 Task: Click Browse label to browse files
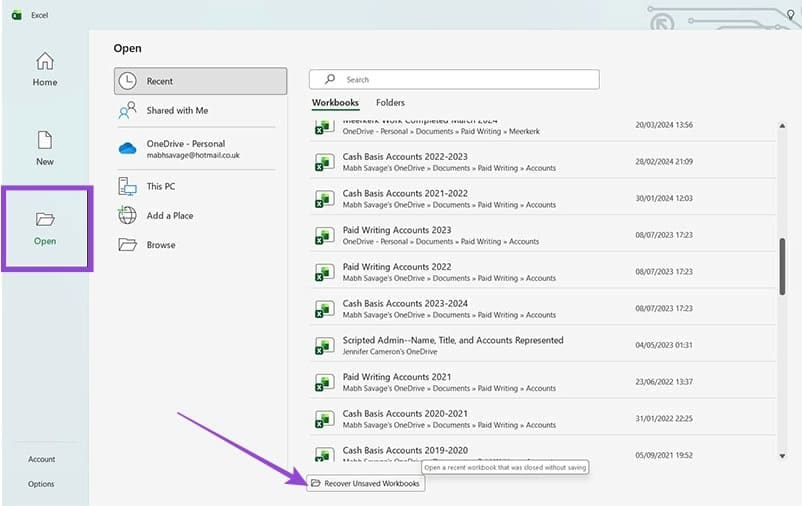161,245
